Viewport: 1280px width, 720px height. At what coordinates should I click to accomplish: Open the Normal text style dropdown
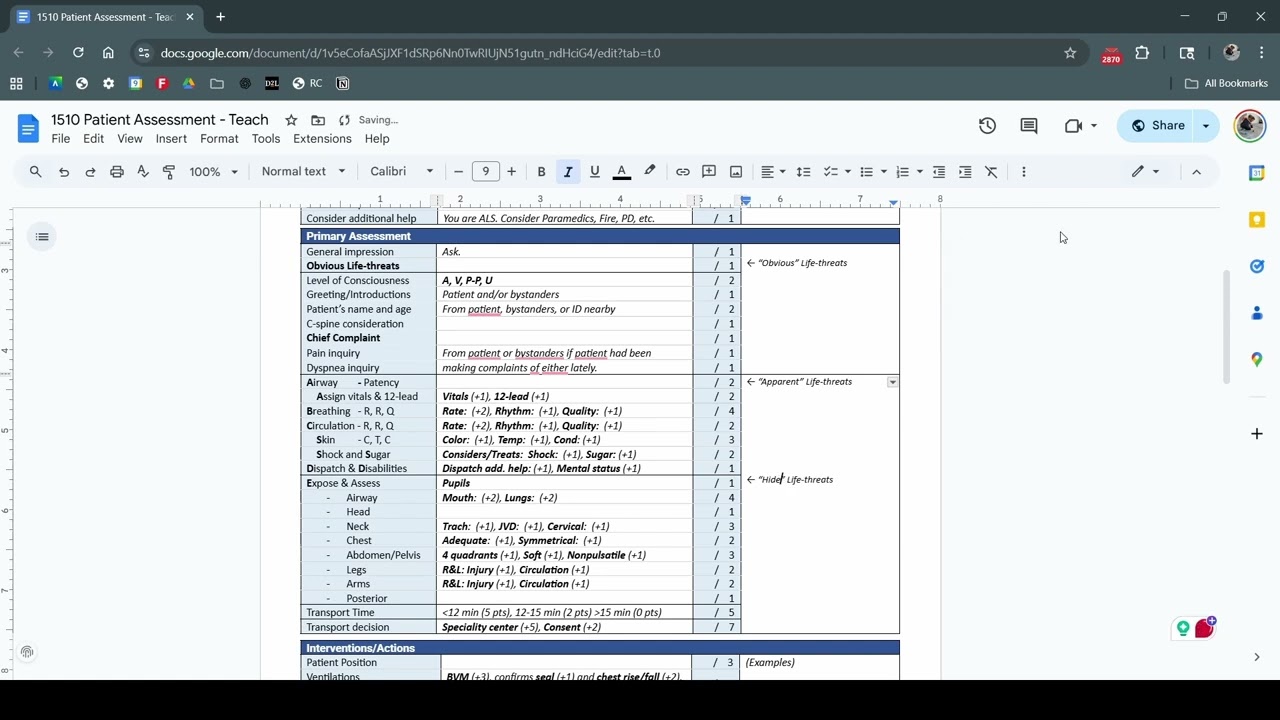303,172
